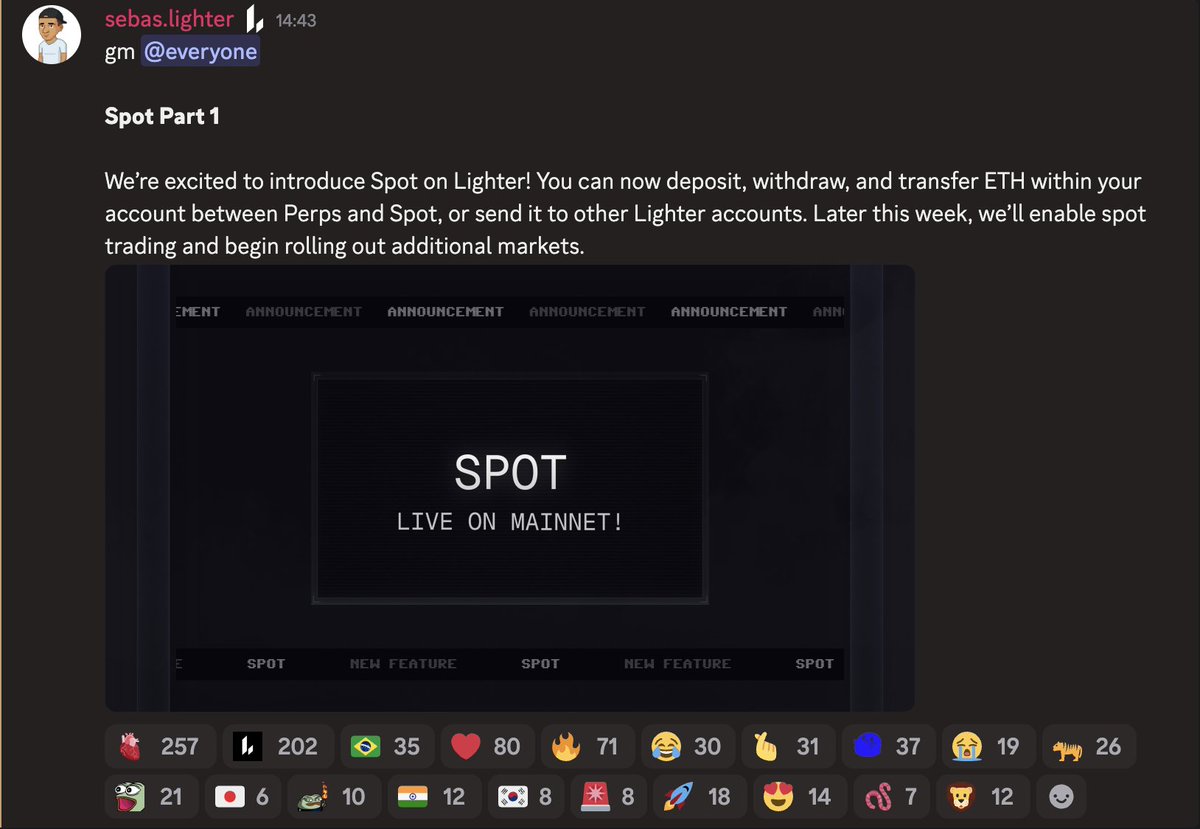Add the rocket reaction with 18
The width and height of the screenshot is (1200, 829).
(699, 797)
